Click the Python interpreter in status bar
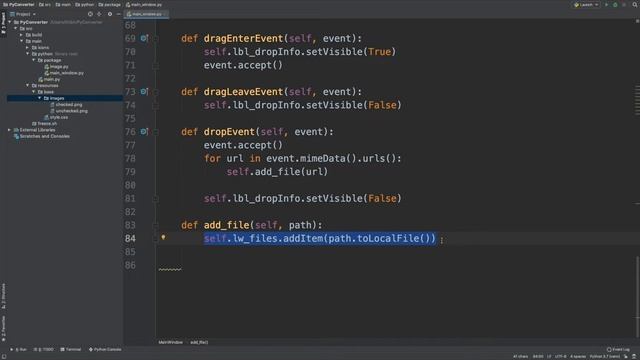This screenshot has height=360, width=640. tap(604, 356)
